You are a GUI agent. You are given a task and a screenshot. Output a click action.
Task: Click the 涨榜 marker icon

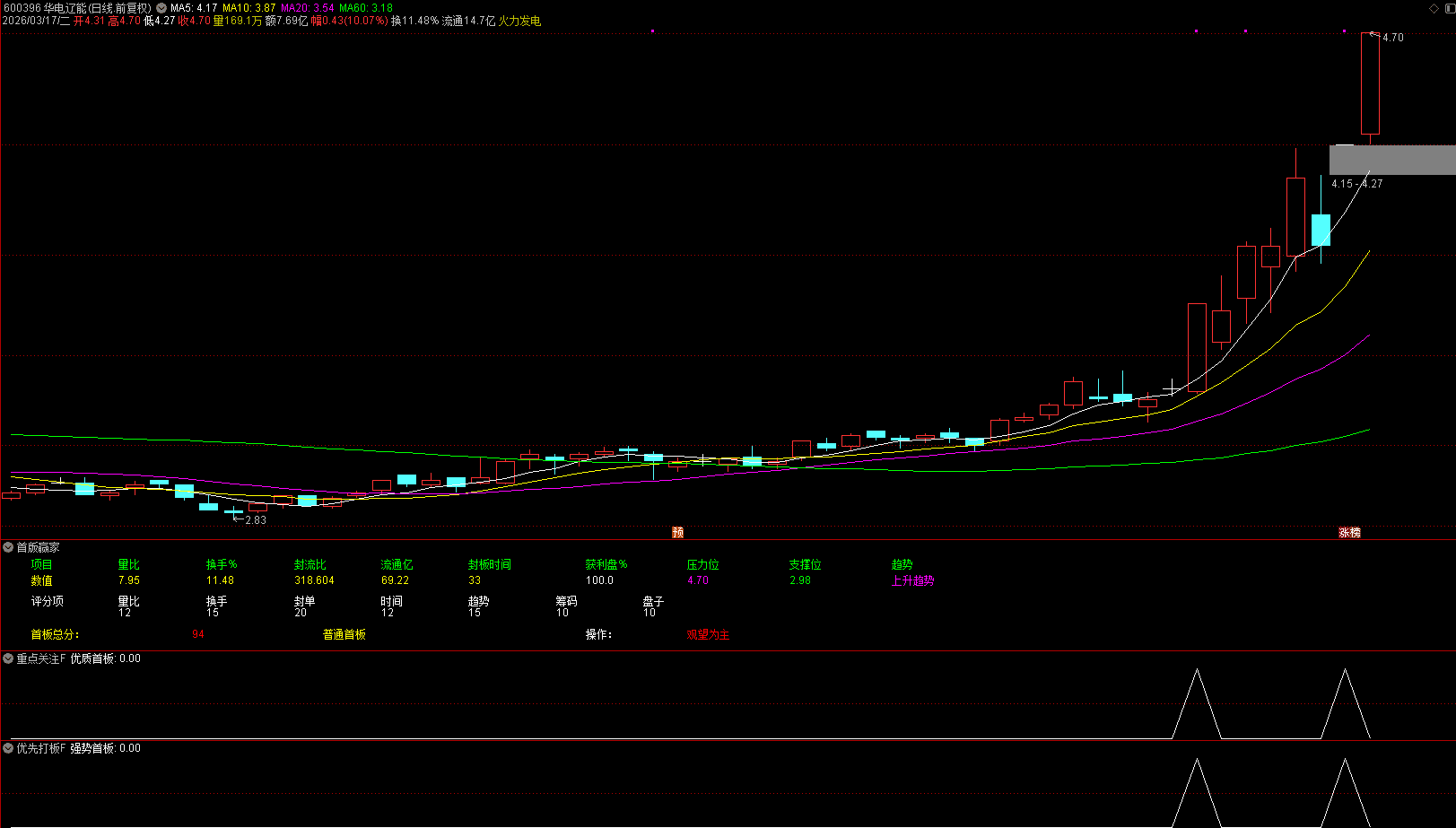coord(1349,532)
